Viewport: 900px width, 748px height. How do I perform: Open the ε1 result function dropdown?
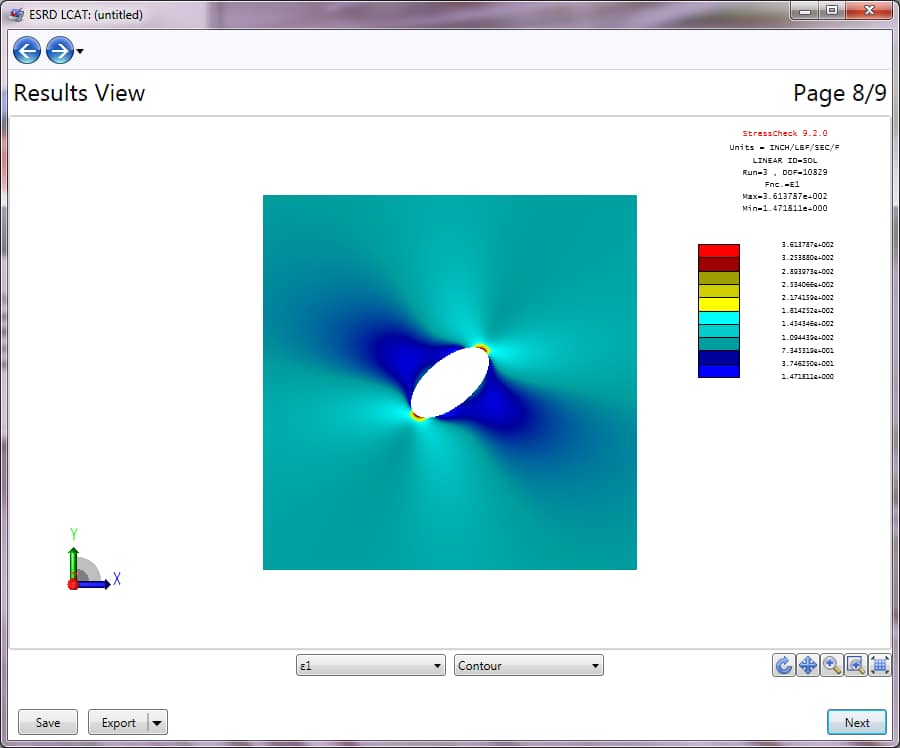[370, 665]
